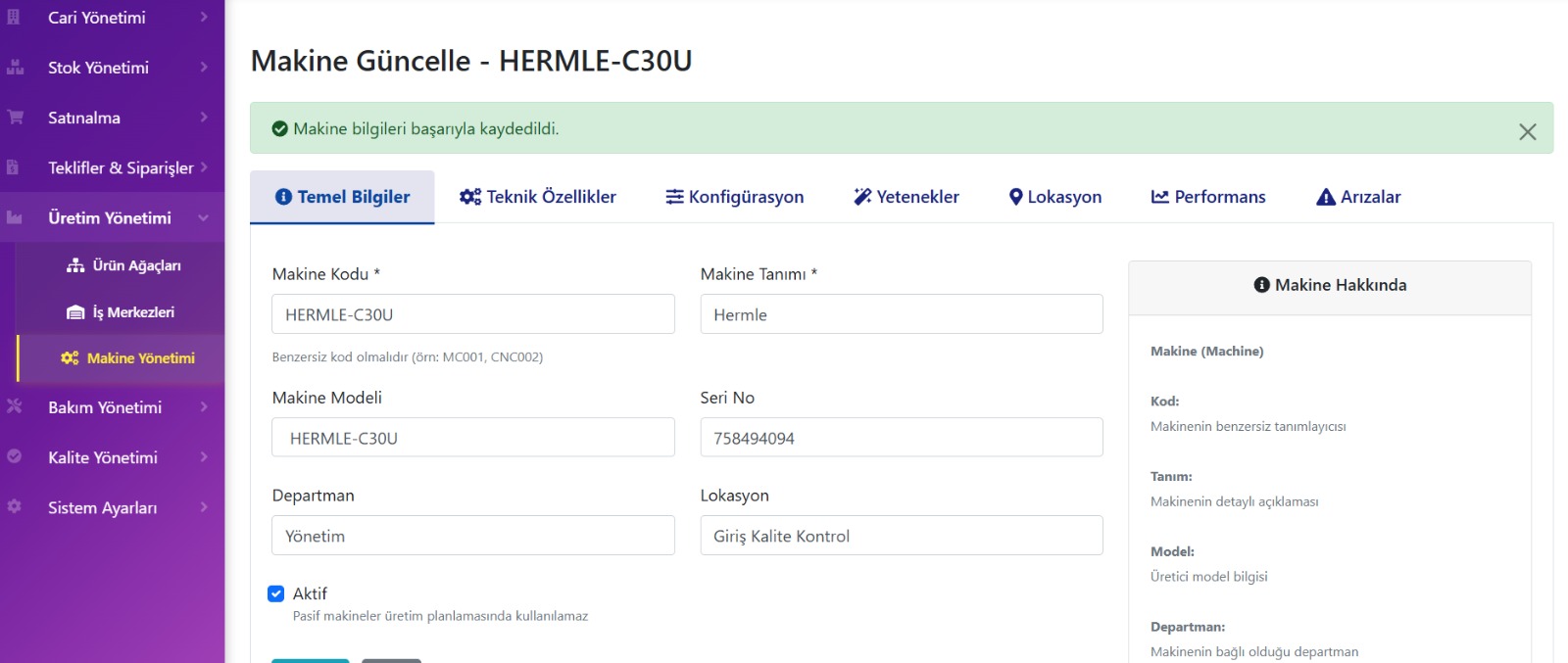Image resolution: width=1568 pixels, height=663 pixels.
Task: Dismiss the success alert with the X
Action: pyautogui.click(x=1527, y=131)
